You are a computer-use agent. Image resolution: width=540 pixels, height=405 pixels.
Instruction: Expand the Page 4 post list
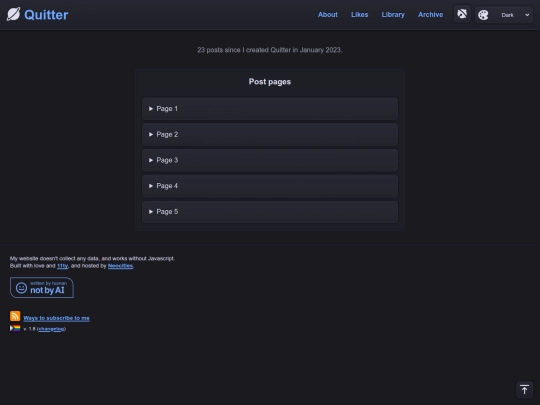tap(270, 186)
